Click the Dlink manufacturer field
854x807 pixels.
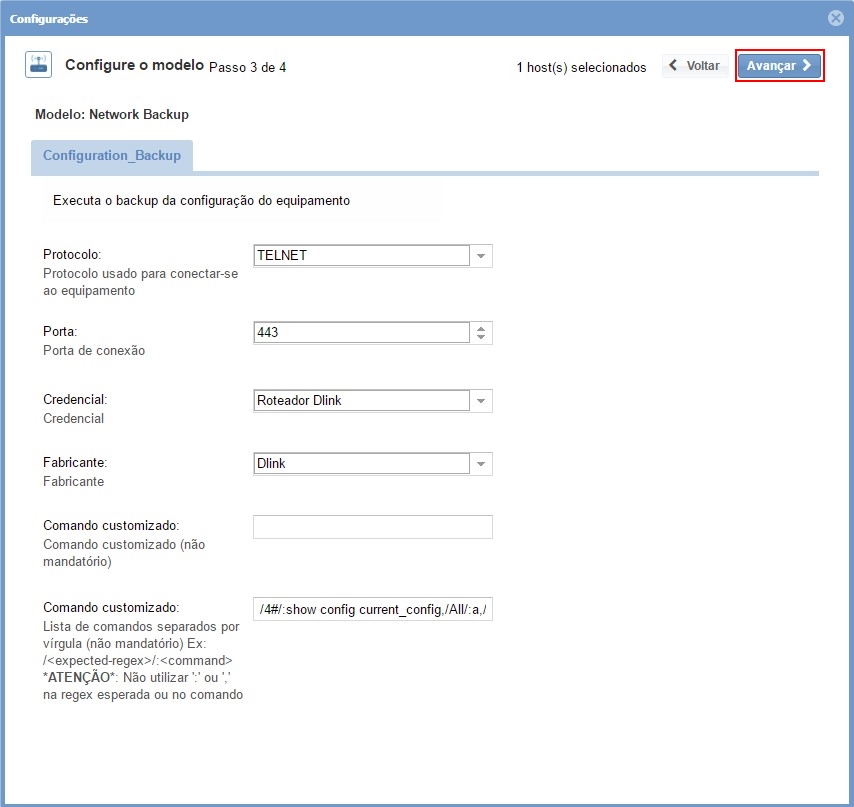pyautogui.click(x=361, y=464)
